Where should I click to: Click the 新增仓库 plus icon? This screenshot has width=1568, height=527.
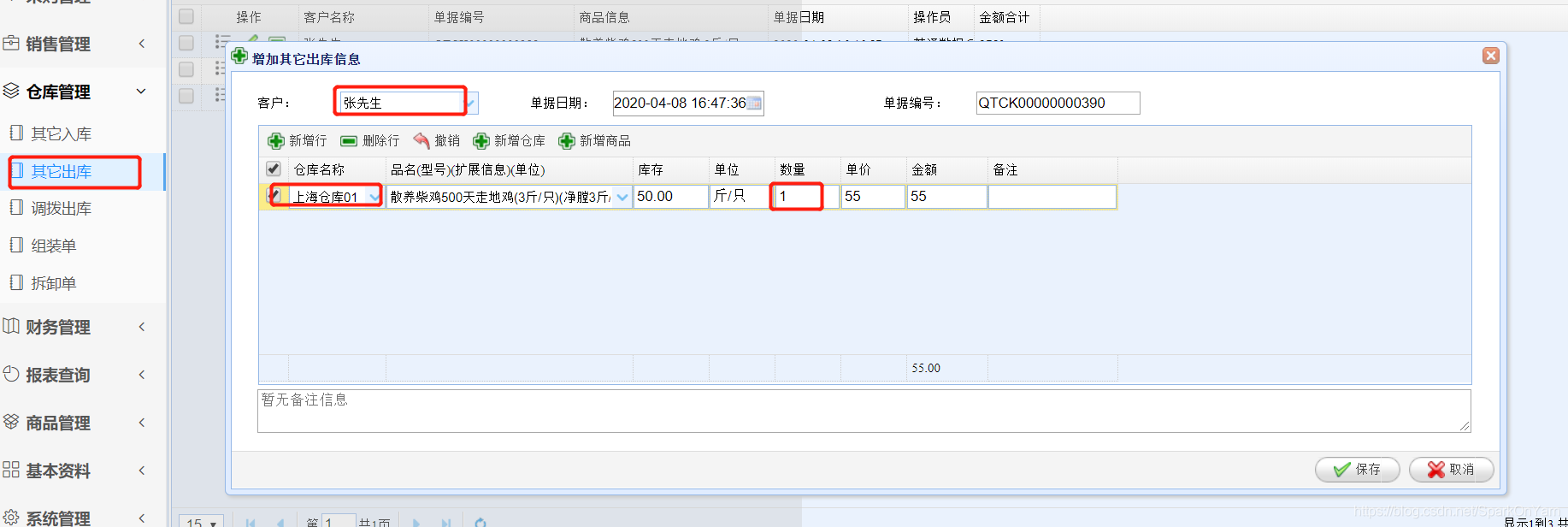pyautogui.click(x=481, y=141)
